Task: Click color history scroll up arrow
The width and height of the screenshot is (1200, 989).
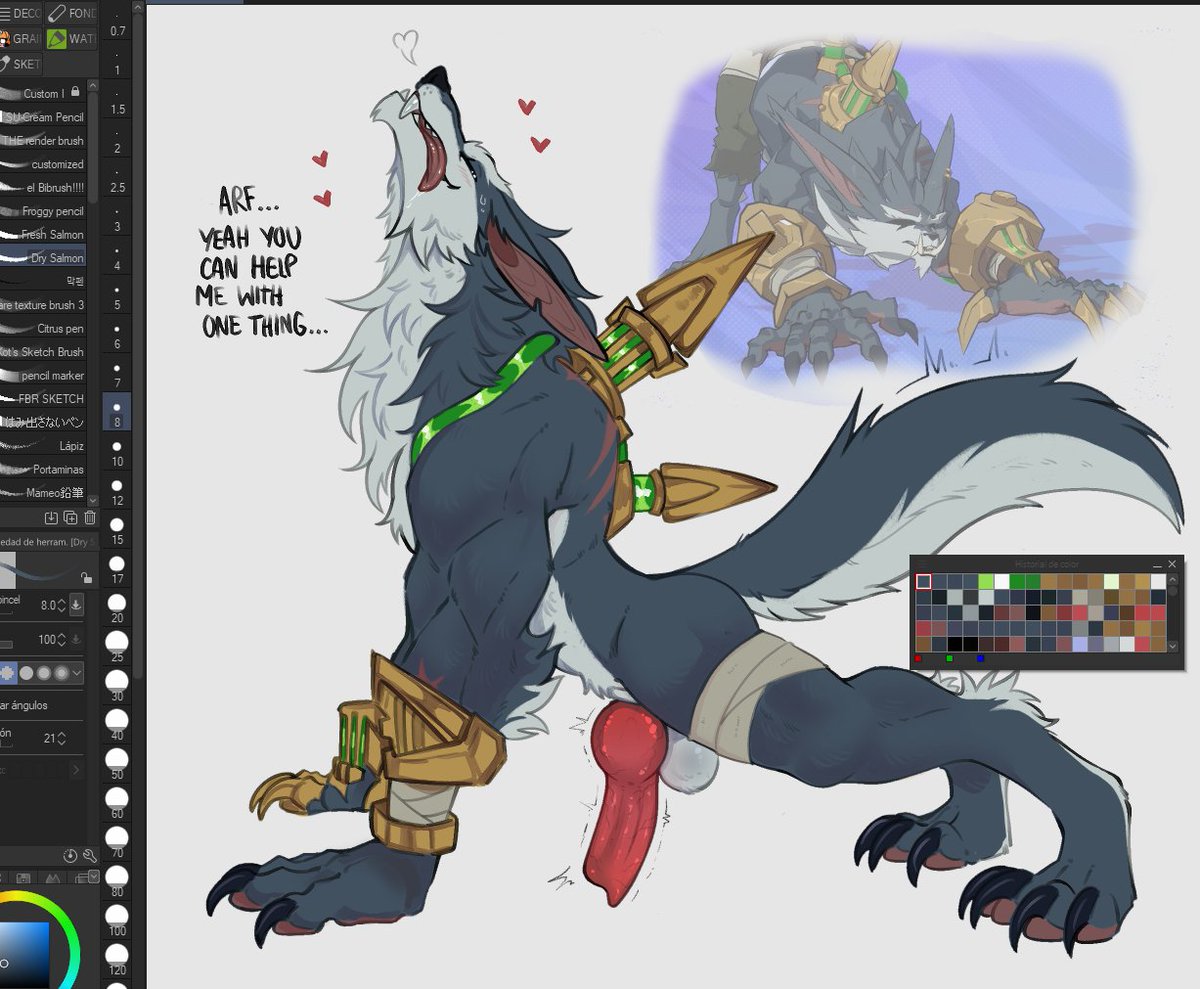Action: click(1173, 579)
